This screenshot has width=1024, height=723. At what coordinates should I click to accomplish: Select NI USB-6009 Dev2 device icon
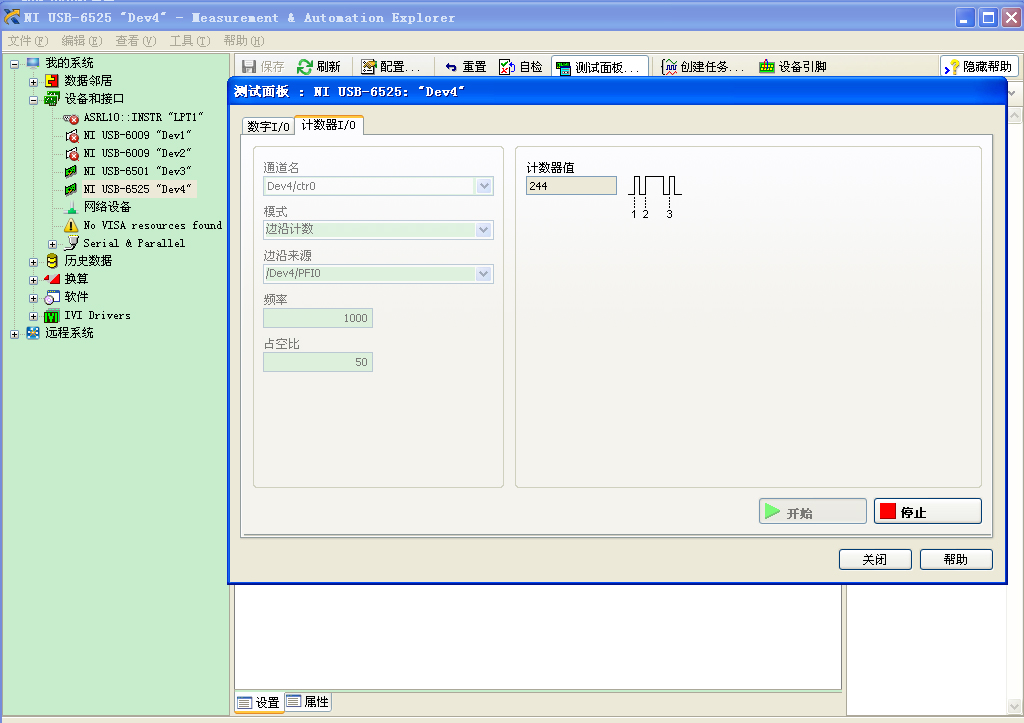[x=72, y=153]
